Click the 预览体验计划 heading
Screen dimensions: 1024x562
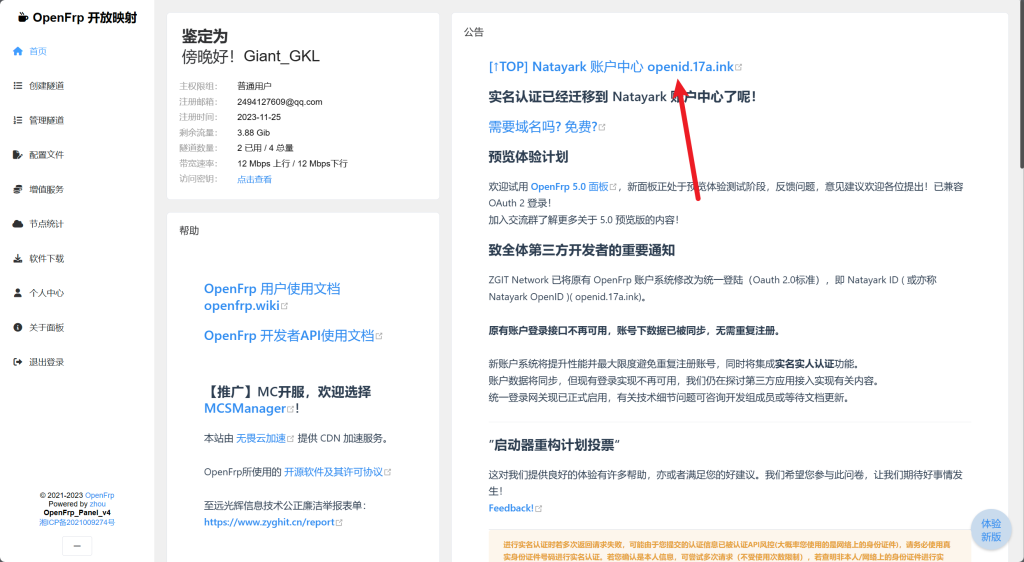click(528, 157)
